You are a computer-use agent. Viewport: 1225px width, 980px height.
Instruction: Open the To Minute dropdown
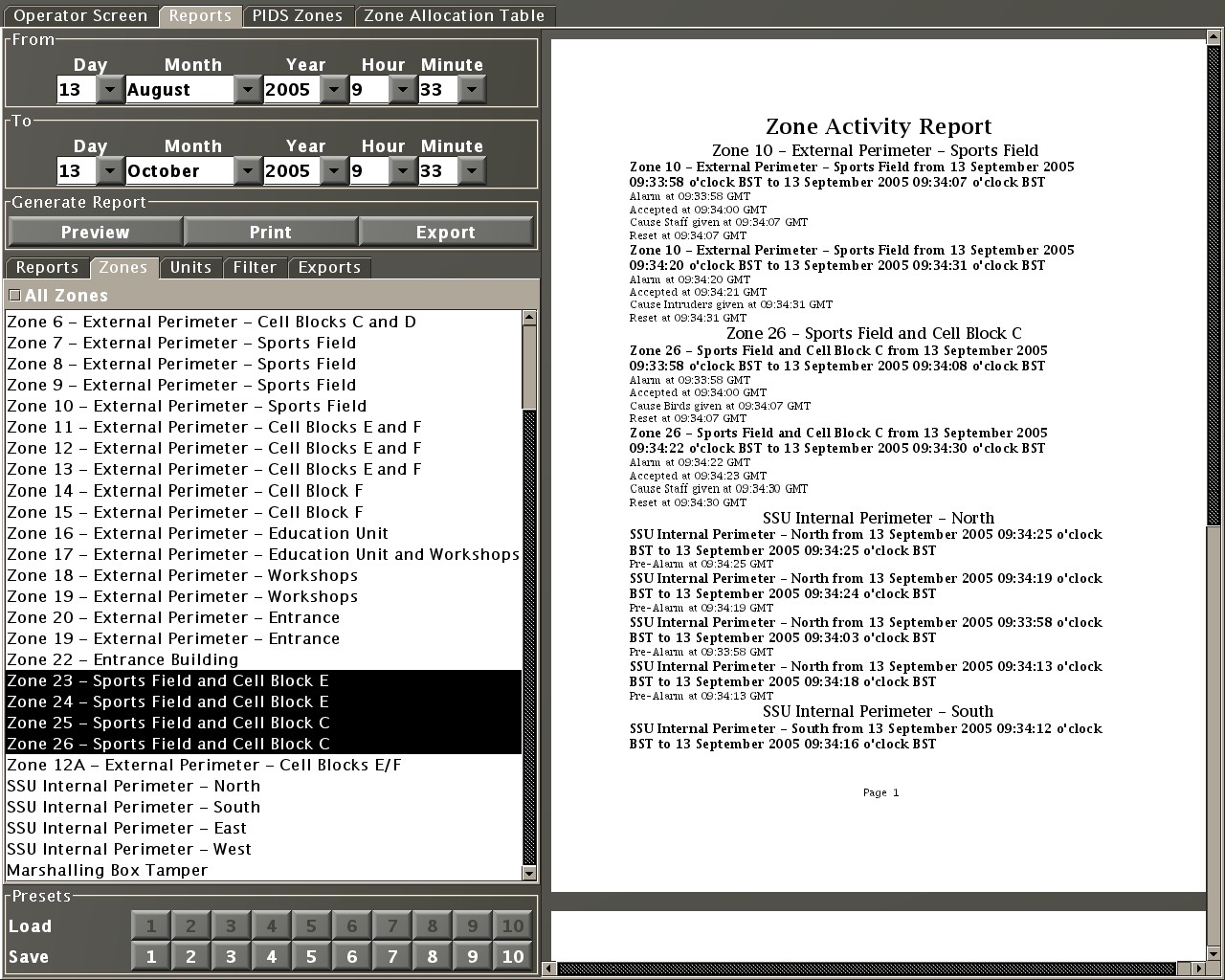(x=472, y=171)
